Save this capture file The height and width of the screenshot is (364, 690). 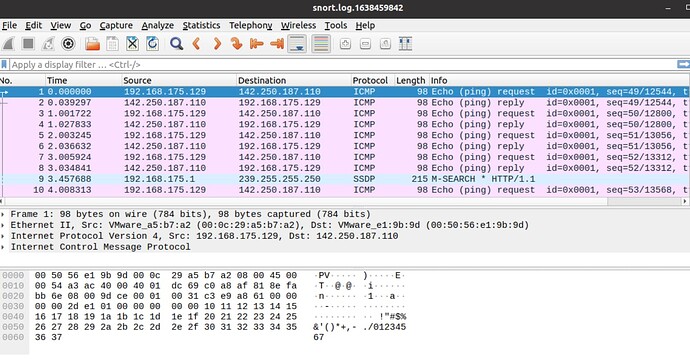pyautogui.click(x=112, y=44)
